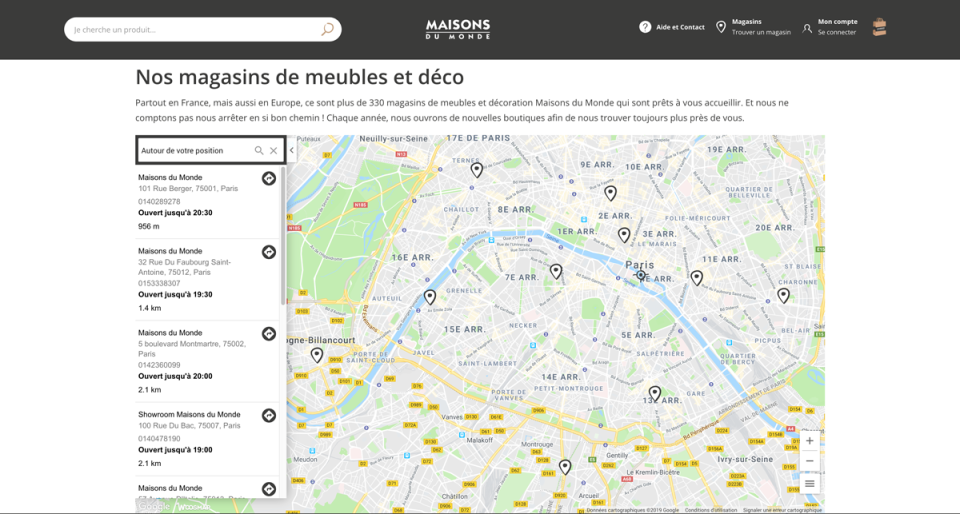Click 'Ouvert jusqu'à 20:30' text
Image resolution: width=960 pixels, height=514 pixels.
pyautogui.click(x=175, y=213)
